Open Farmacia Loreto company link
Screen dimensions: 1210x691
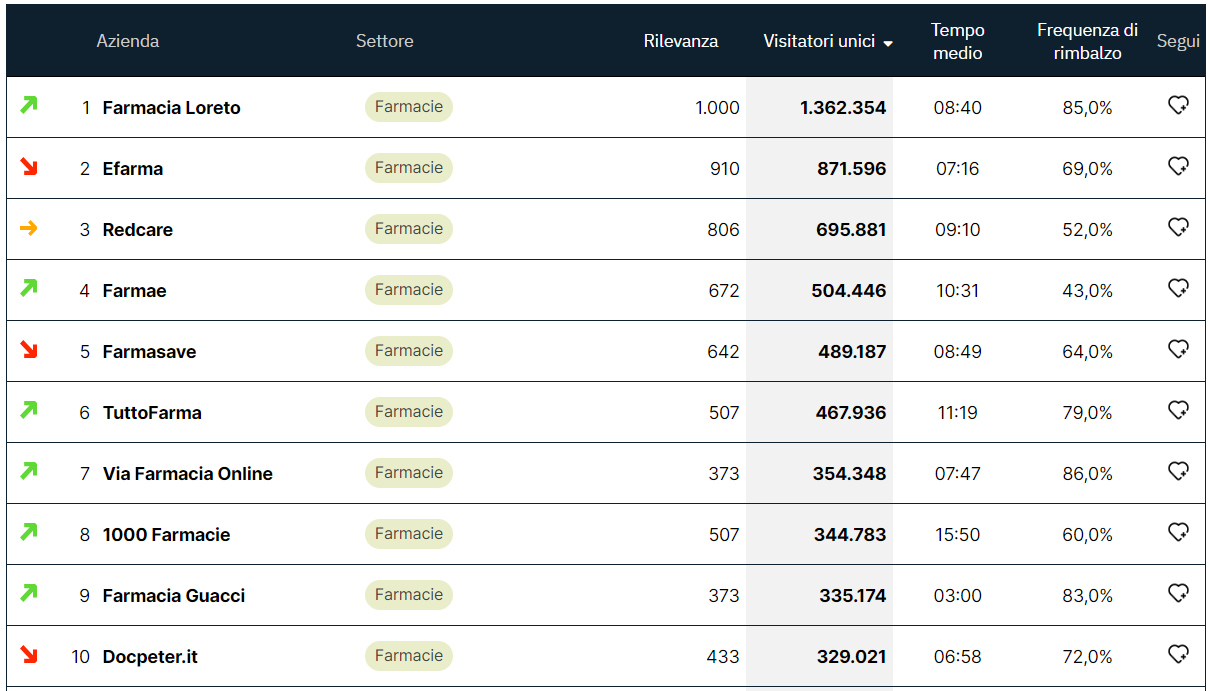172,108
